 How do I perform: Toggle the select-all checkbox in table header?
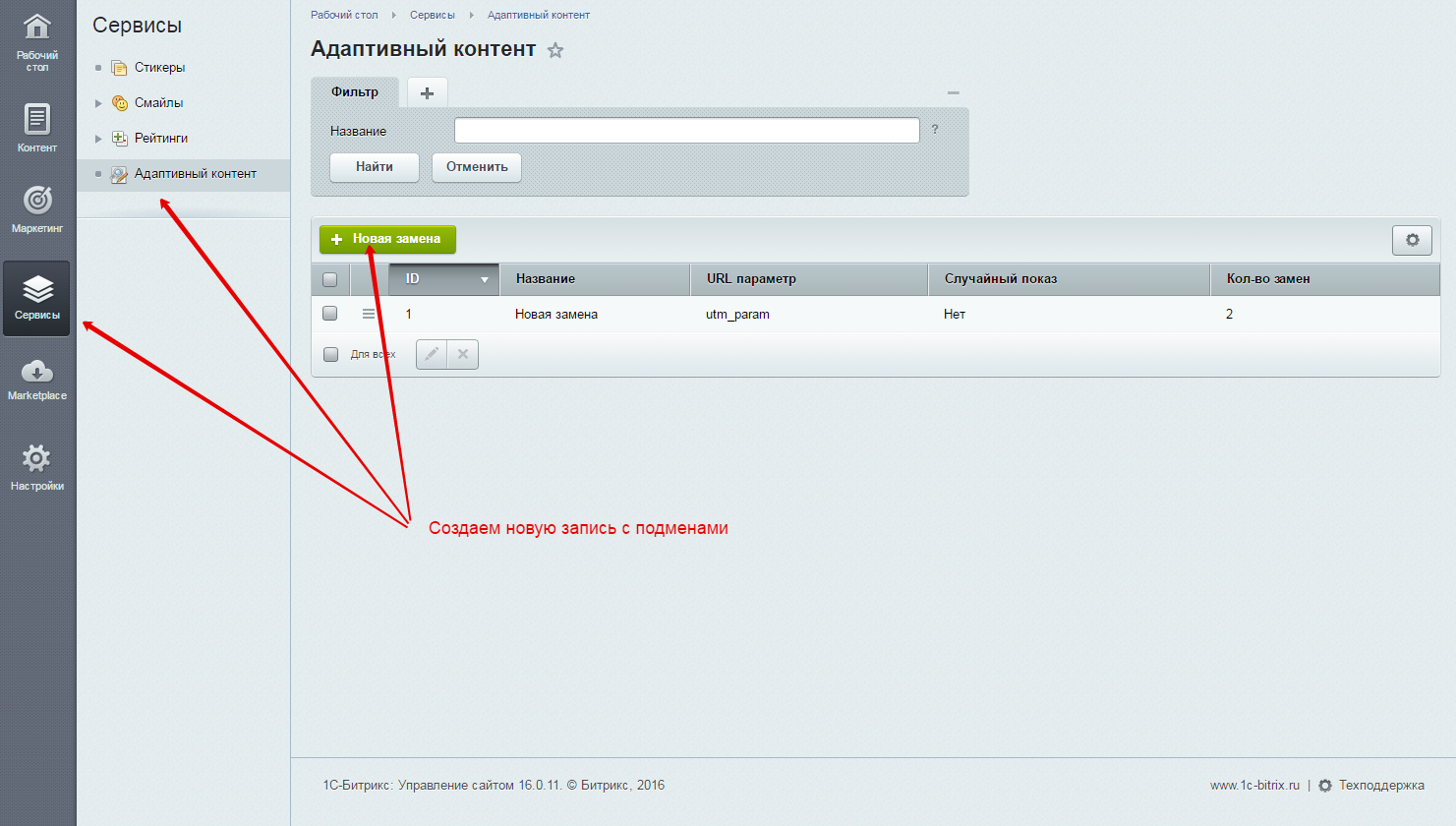point(330,279)
